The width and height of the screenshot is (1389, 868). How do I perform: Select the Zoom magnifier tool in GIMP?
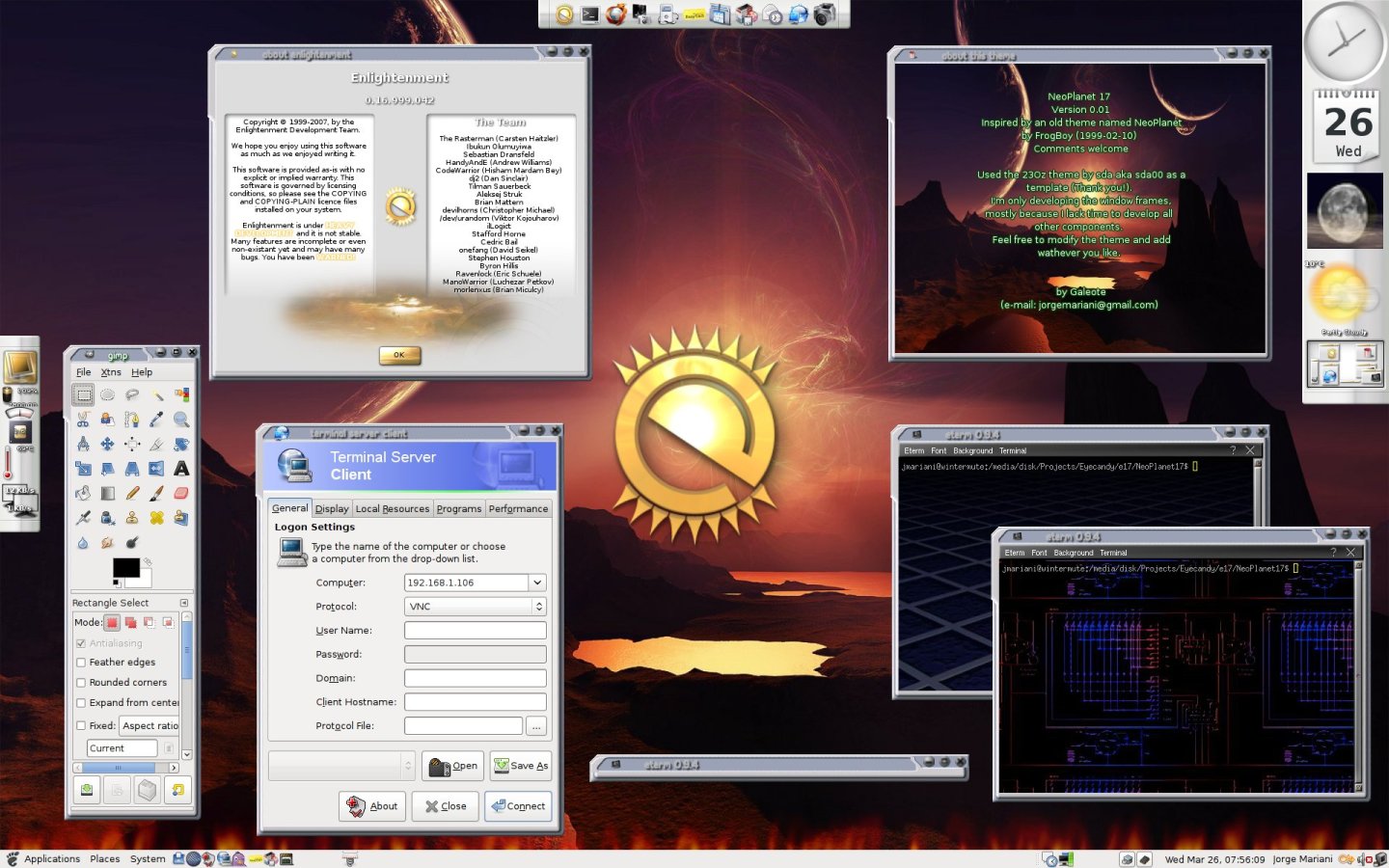tap(181, 420)
